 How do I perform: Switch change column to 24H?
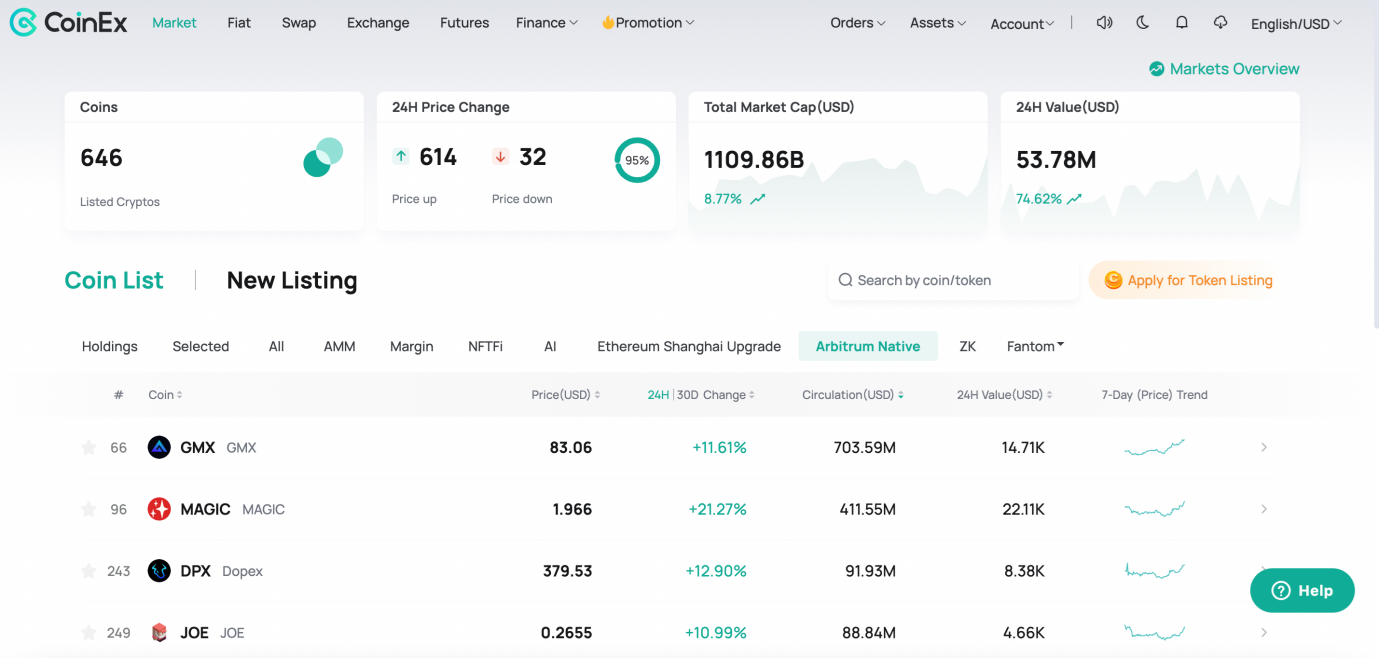[658, 395]
